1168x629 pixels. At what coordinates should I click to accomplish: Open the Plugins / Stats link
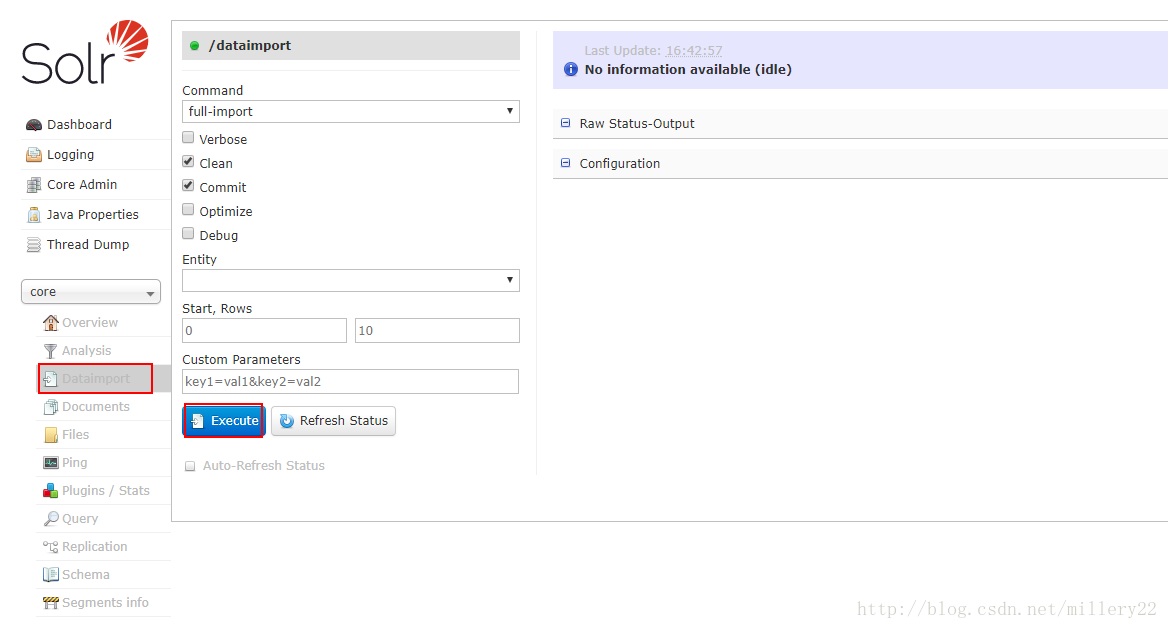coord(106,491)
